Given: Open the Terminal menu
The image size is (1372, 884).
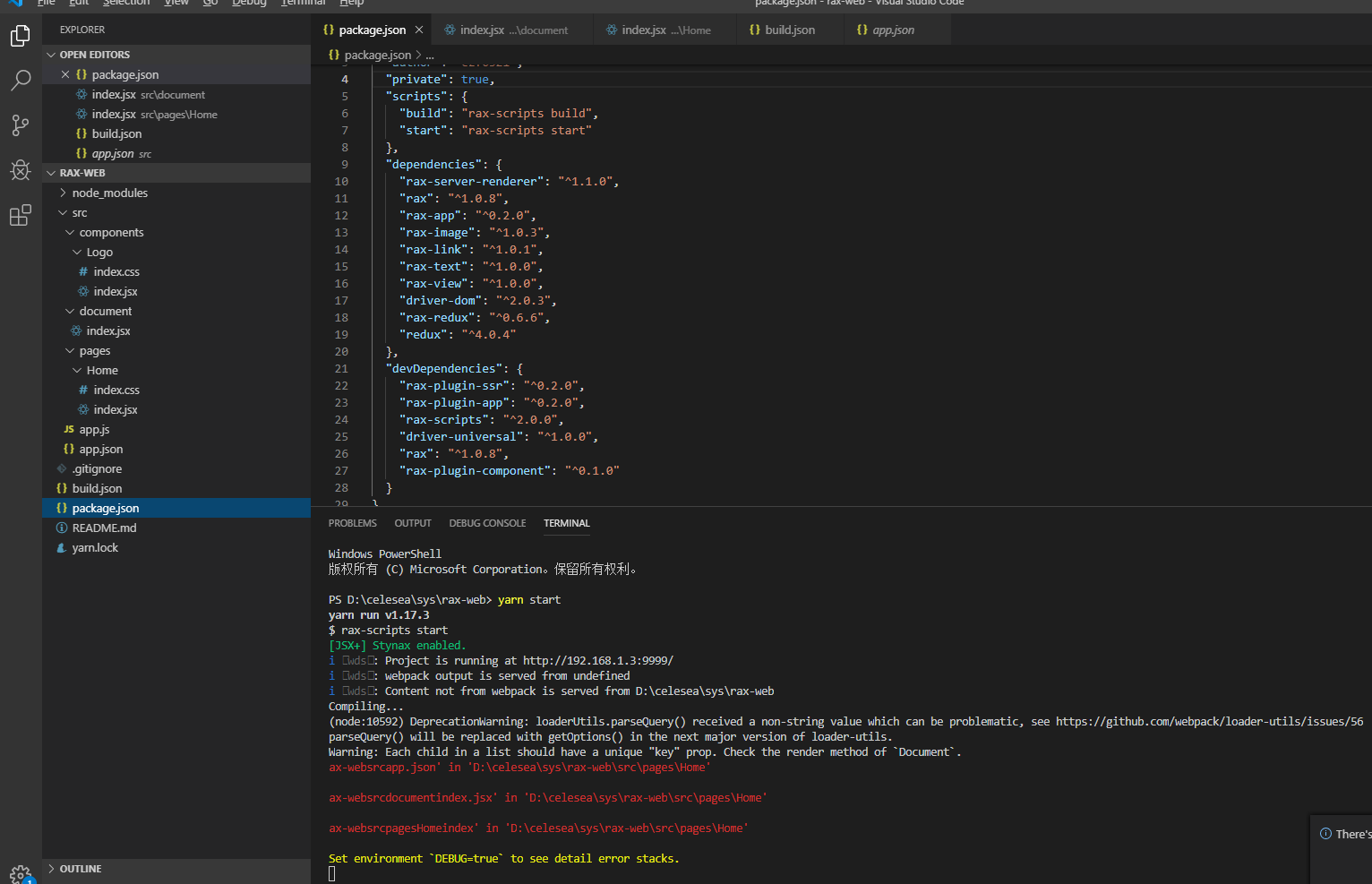Looking at the screenshot, I should [x=303, y=4].
